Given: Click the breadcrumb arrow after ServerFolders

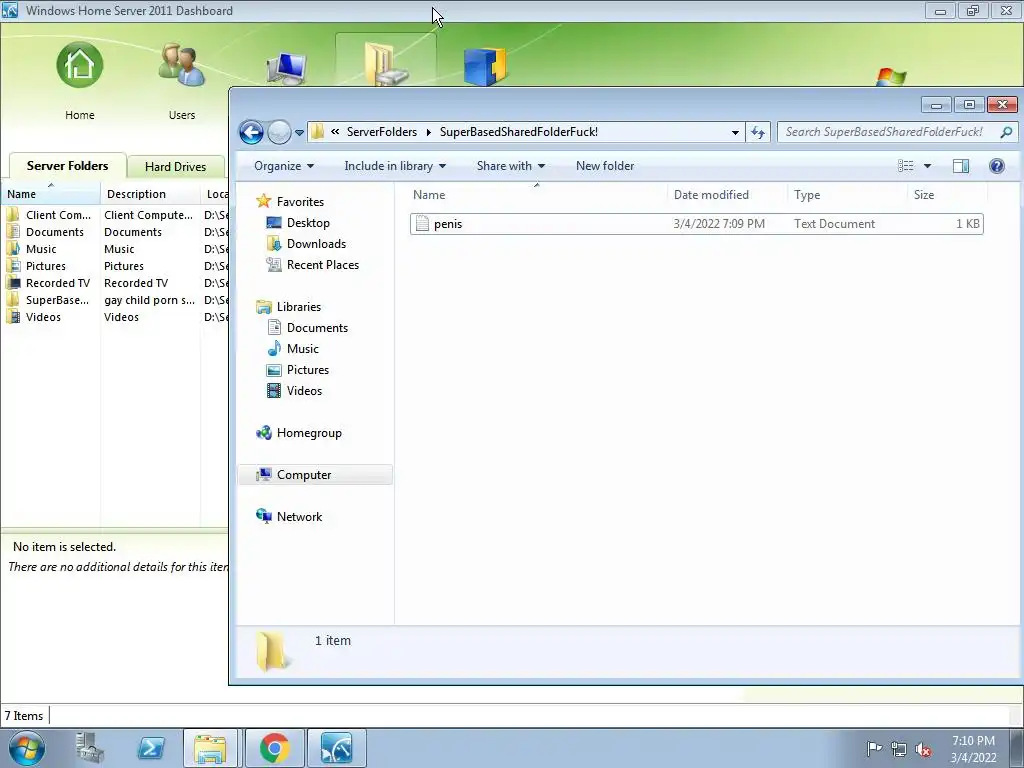Looking at the screenshot, I should coord(428,132).
